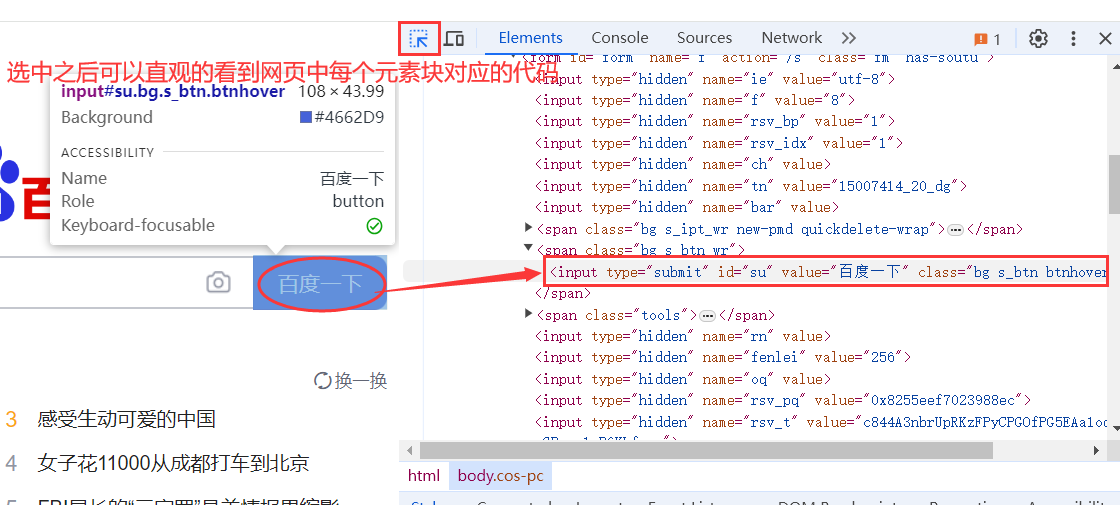
Task: Select hidden input name="f" line
Action: click(695, 100)
